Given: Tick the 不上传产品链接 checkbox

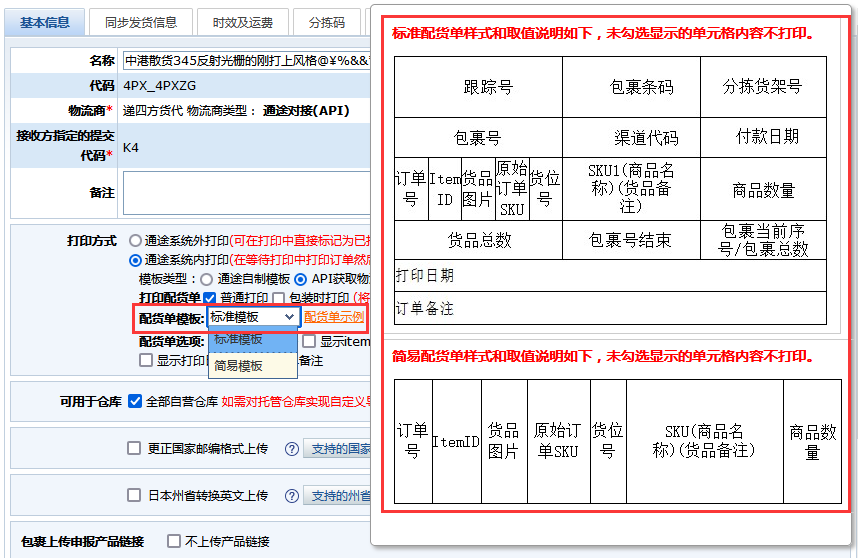Looking at the screenshot, I should point(173,542).
